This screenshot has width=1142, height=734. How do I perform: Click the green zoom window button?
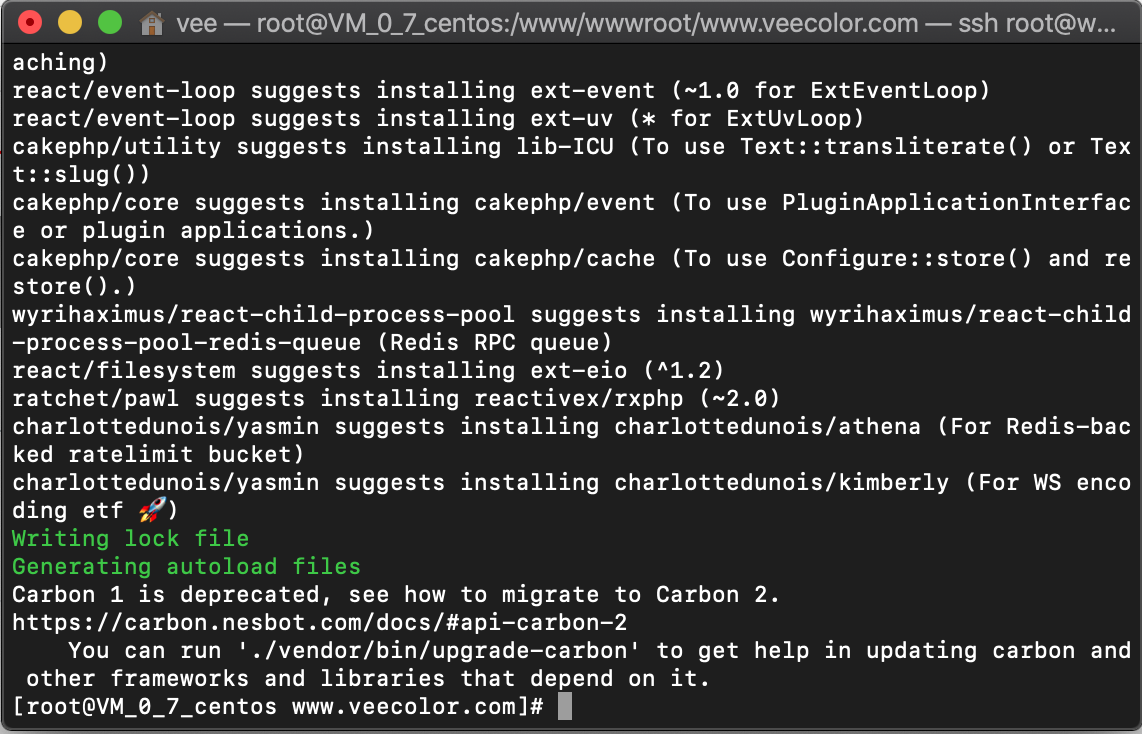pyautogui.click(x=110, y=23)
